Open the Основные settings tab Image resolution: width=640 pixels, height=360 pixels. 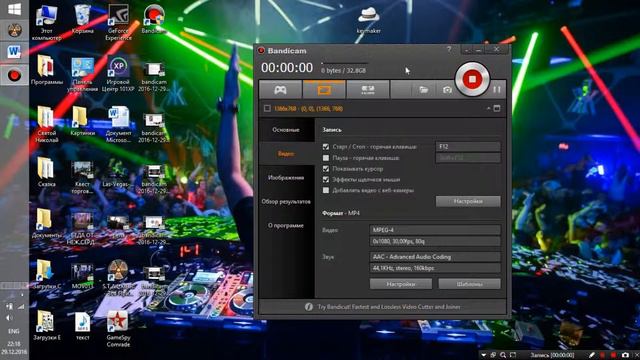tap(286, 130)
